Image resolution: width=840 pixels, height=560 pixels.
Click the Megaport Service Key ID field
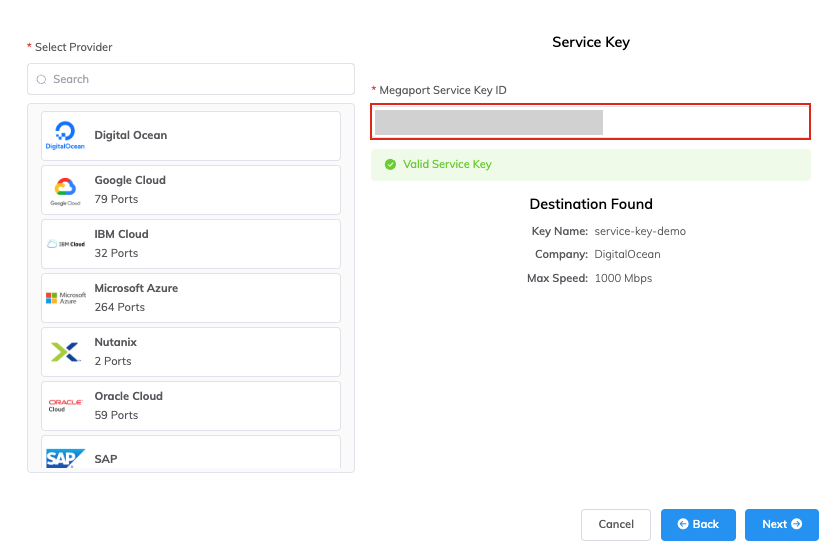(x=590, y=122)
